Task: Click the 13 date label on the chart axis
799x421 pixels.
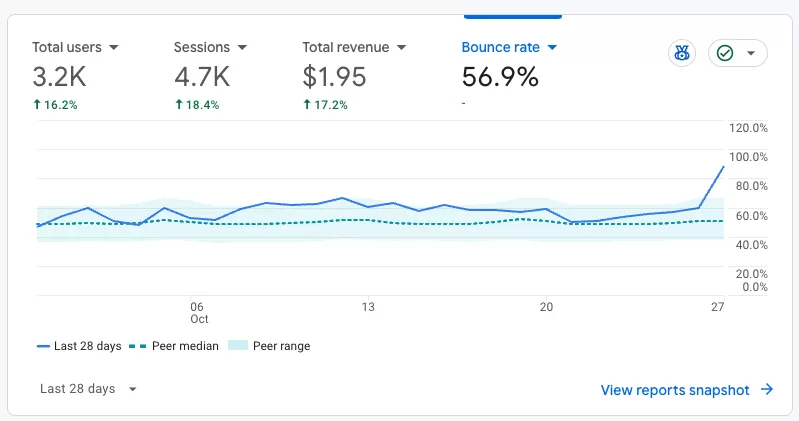Action: pyautogui.click(x=368, y=307)
